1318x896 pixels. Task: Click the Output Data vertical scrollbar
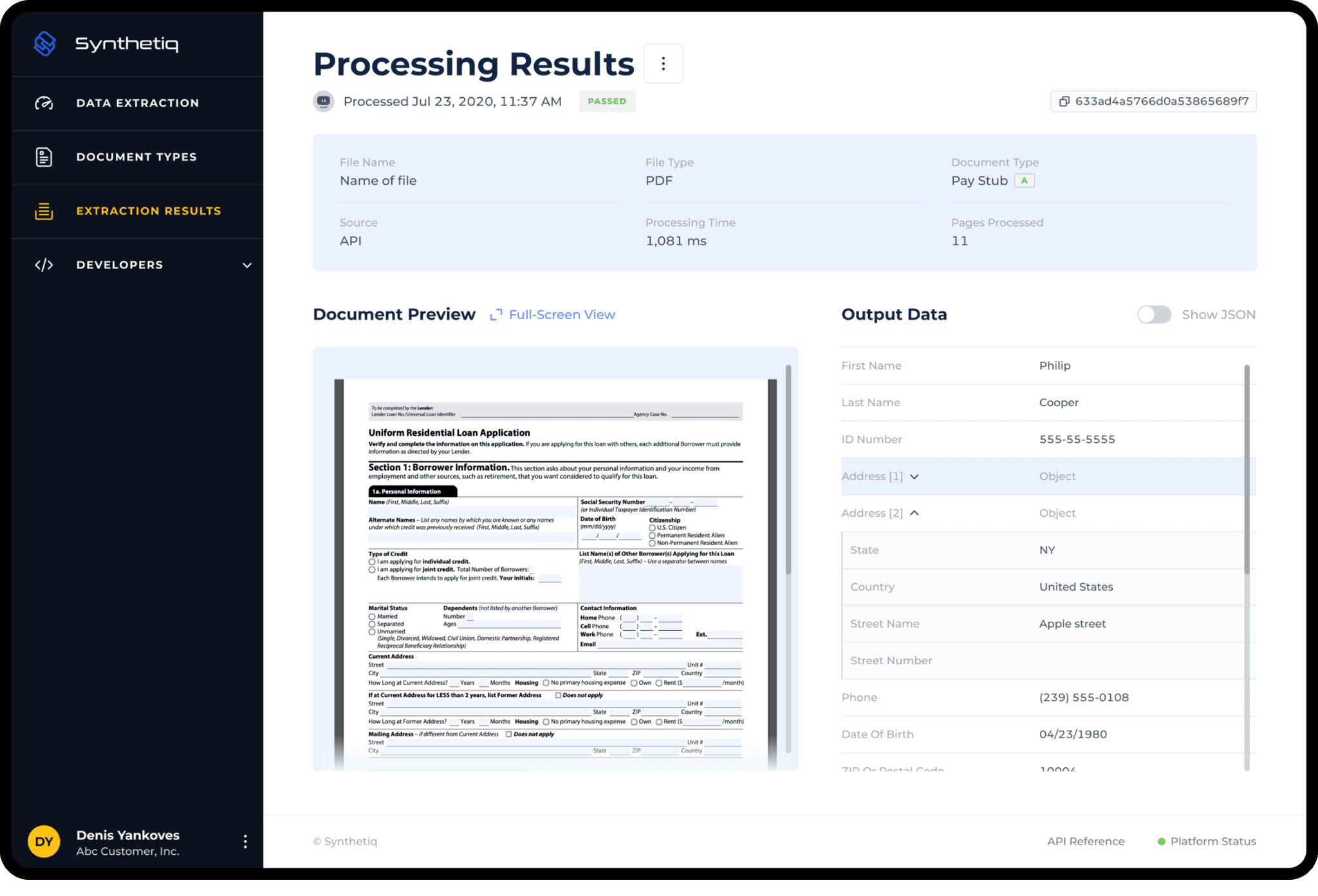coord(1247,470)
